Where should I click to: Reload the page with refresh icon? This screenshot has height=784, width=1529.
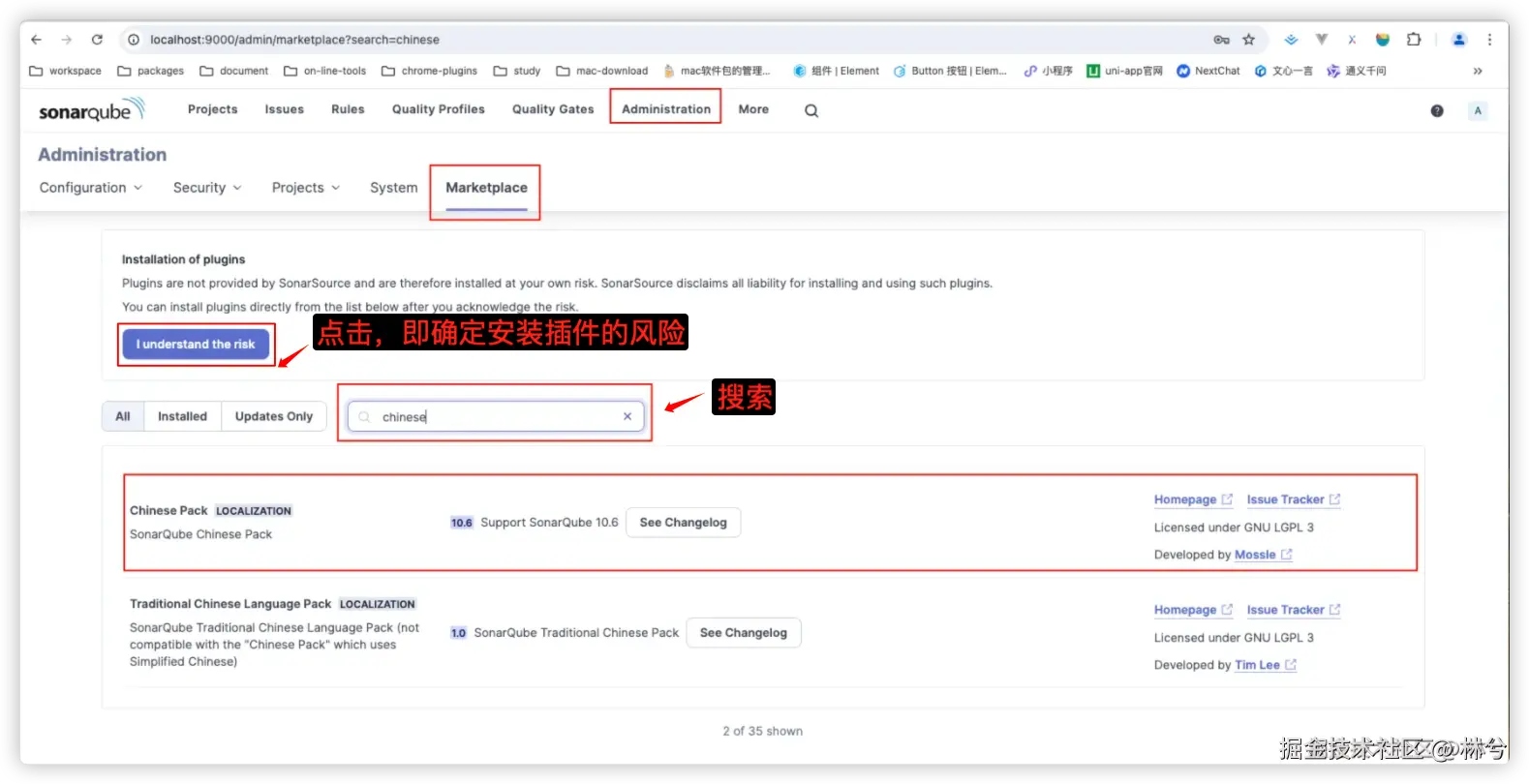[97, 40]
